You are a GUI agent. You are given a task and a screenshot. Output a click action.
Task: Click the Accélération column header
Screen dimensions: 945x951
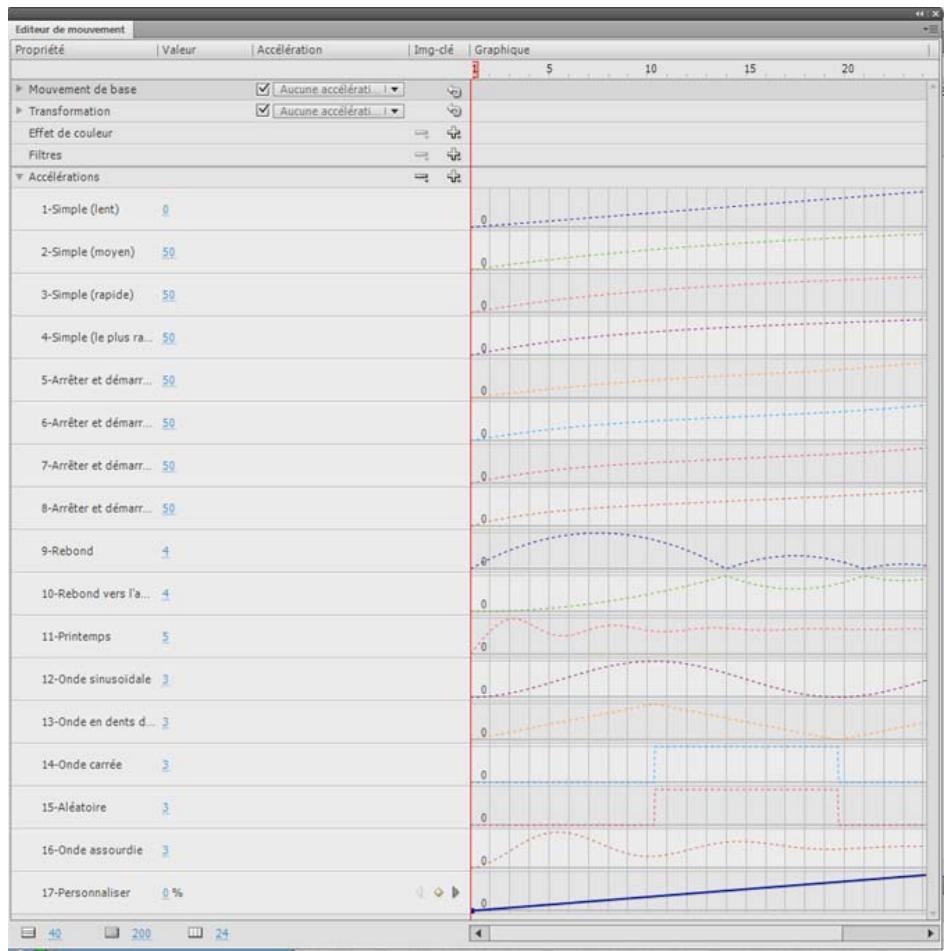[289, 50]
